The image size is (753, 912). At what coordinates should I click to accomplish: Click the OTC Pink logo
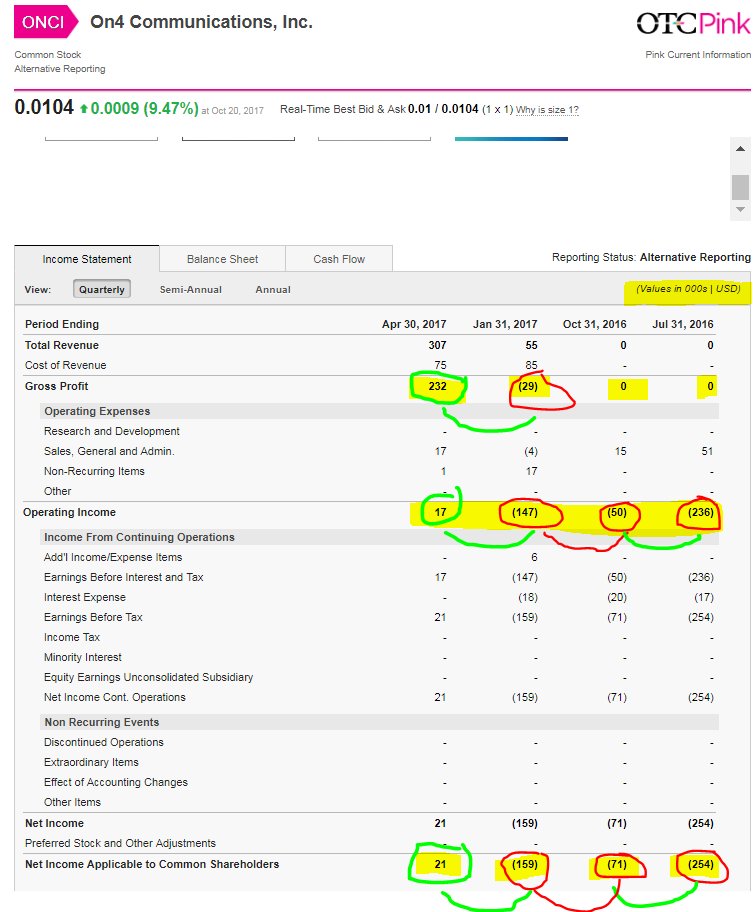[x=693, y=23]
